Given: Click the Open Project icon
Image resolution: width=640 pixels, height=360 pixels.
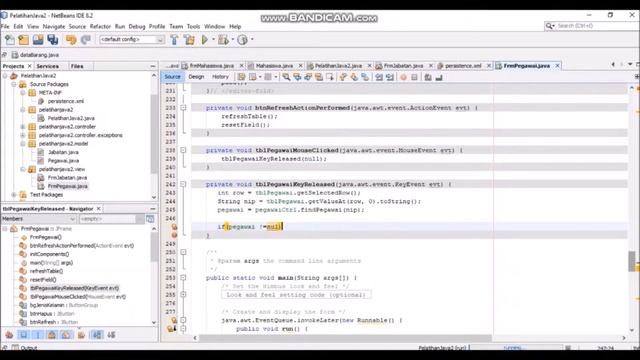Looking at the screenshot, I should 38,40.
